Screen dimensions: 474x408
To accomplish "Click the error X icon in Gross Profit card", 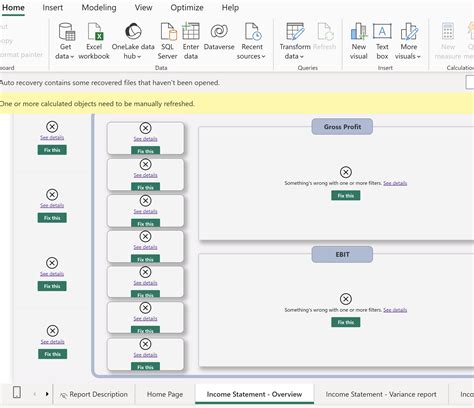I will click(x=346, y=172).
